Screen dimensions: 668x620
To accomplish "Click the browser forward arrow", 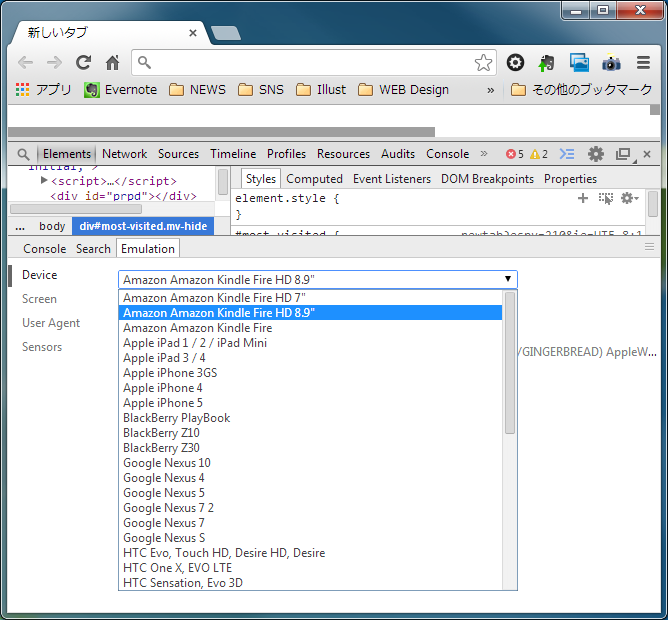I will [55, 63].
